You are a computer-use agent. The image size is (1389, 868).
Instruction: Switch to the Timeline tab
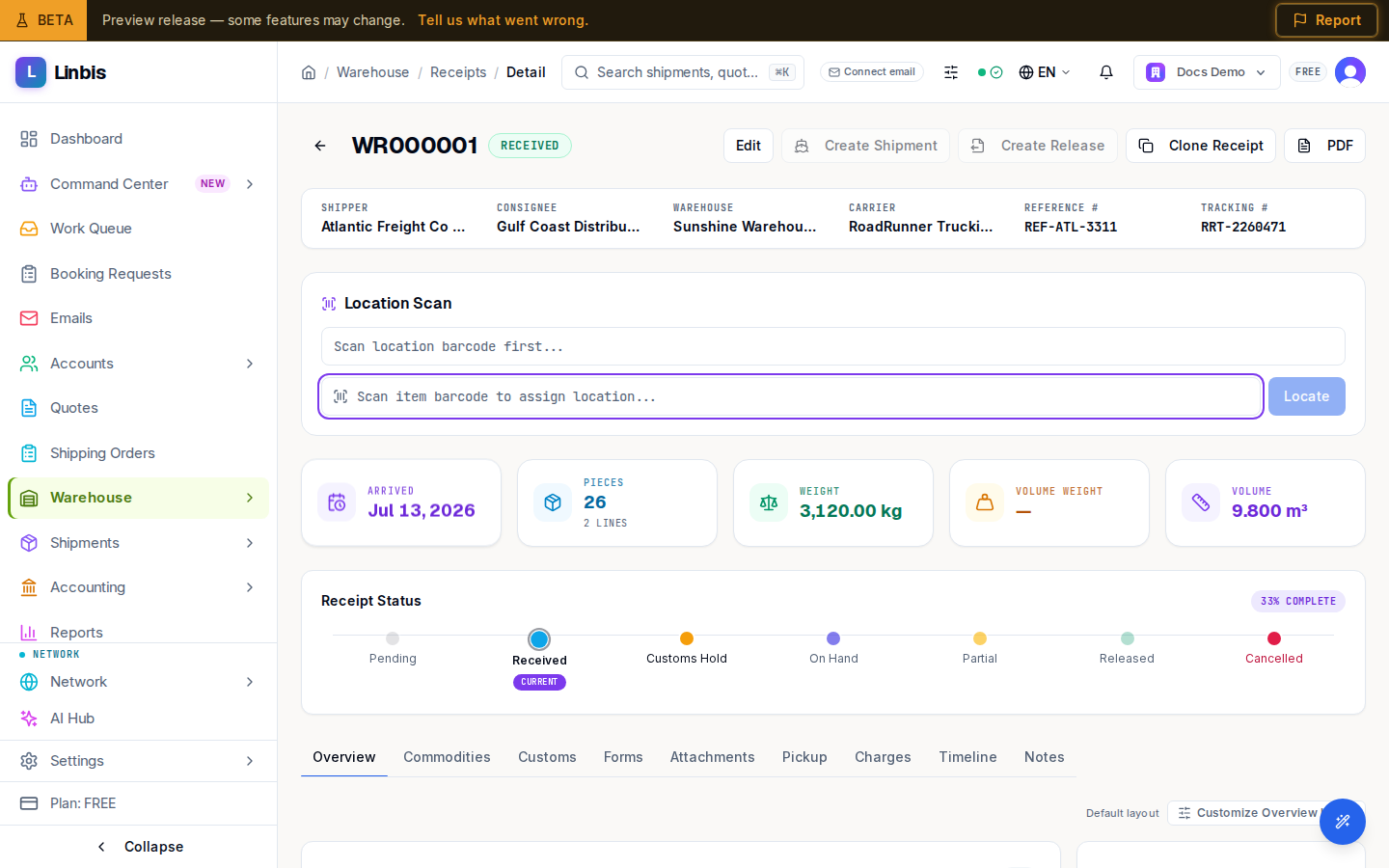point(967,757)
